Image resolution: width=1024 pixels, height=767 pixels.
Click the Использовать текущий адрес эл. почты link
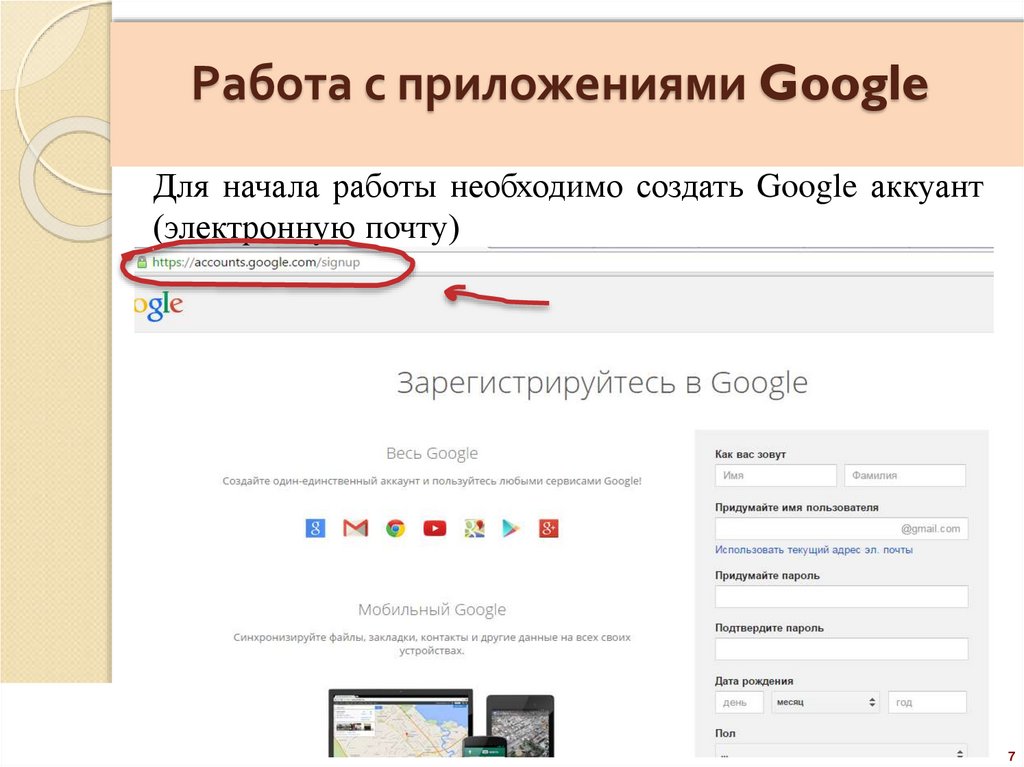(x=814, y=550)
